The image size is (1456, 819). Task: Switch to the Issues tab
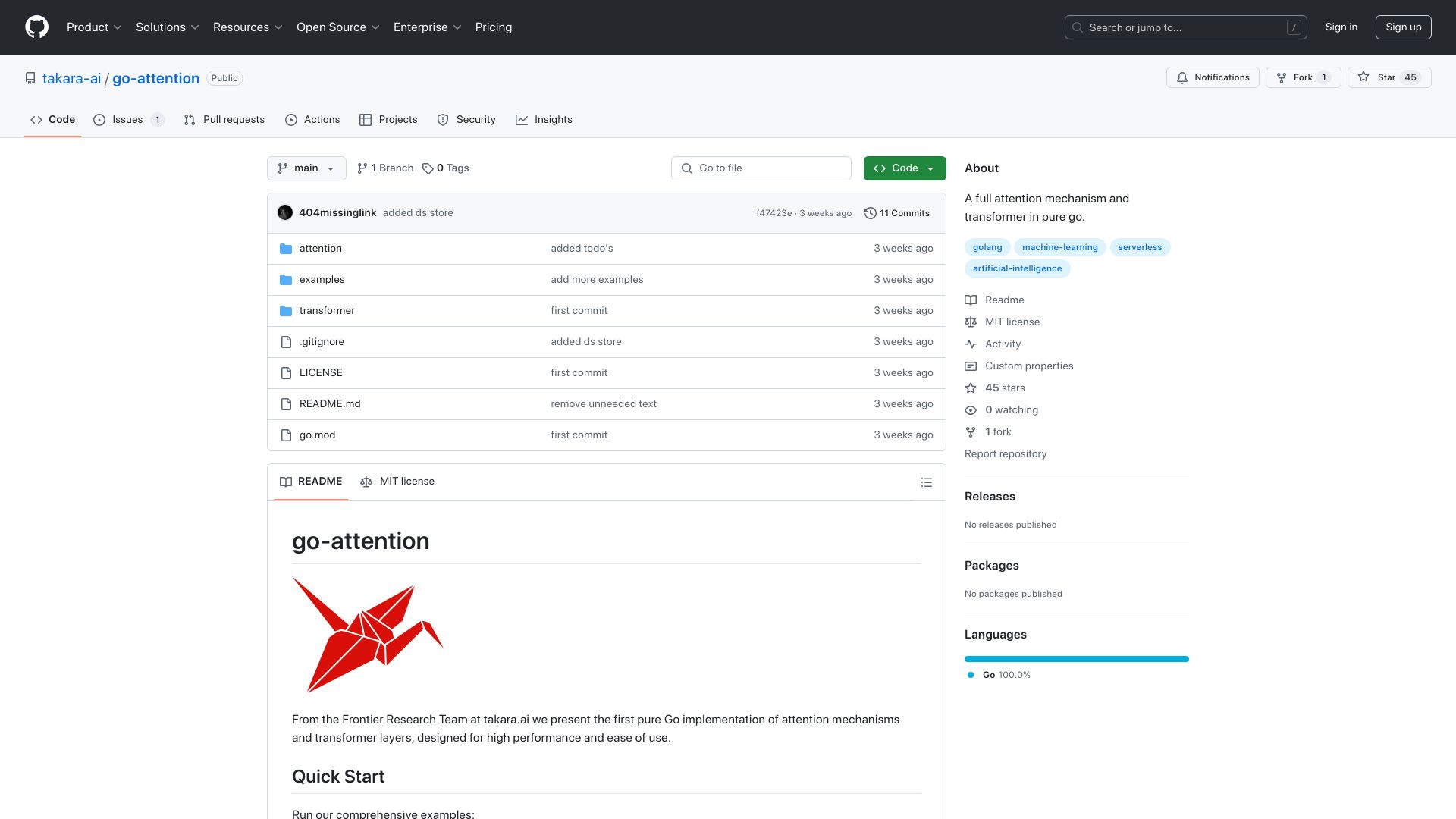point(128,120)
